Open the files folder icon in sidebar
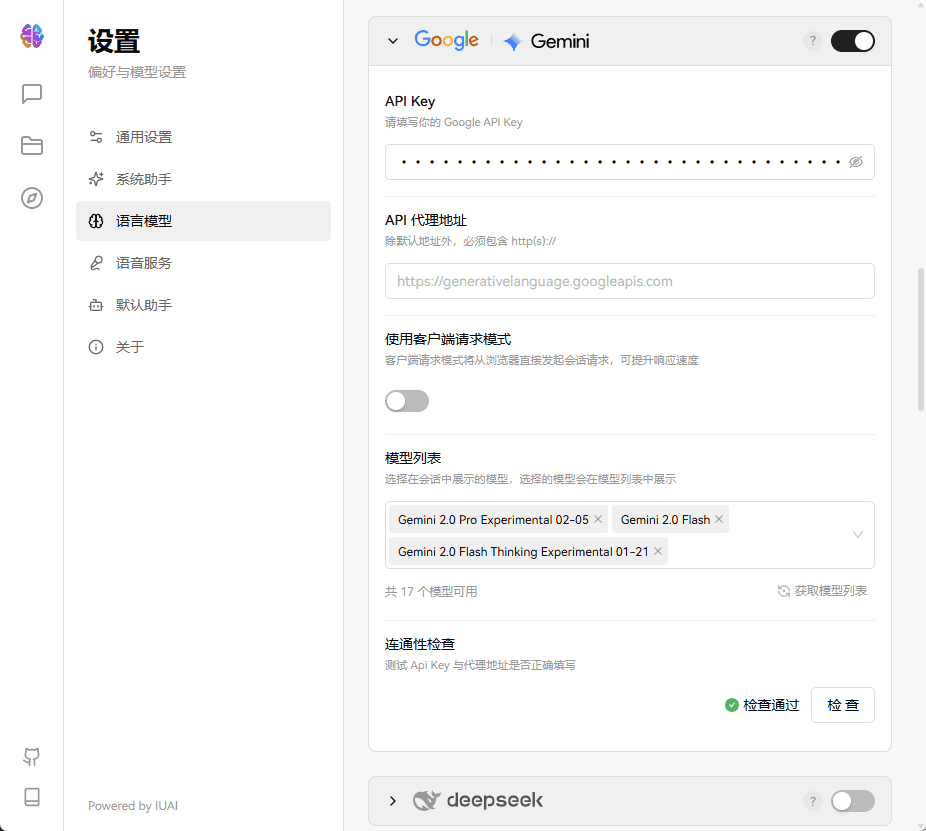Screen dimensions: 926x831 click(x=32, y=145)
